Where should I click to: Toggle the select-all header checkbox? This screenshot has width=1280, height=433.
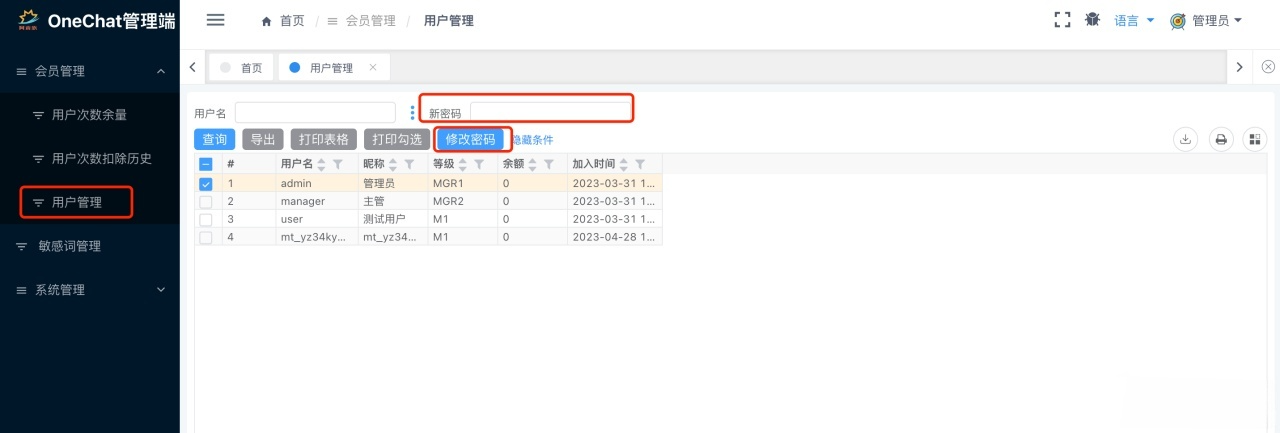(206, 164)
